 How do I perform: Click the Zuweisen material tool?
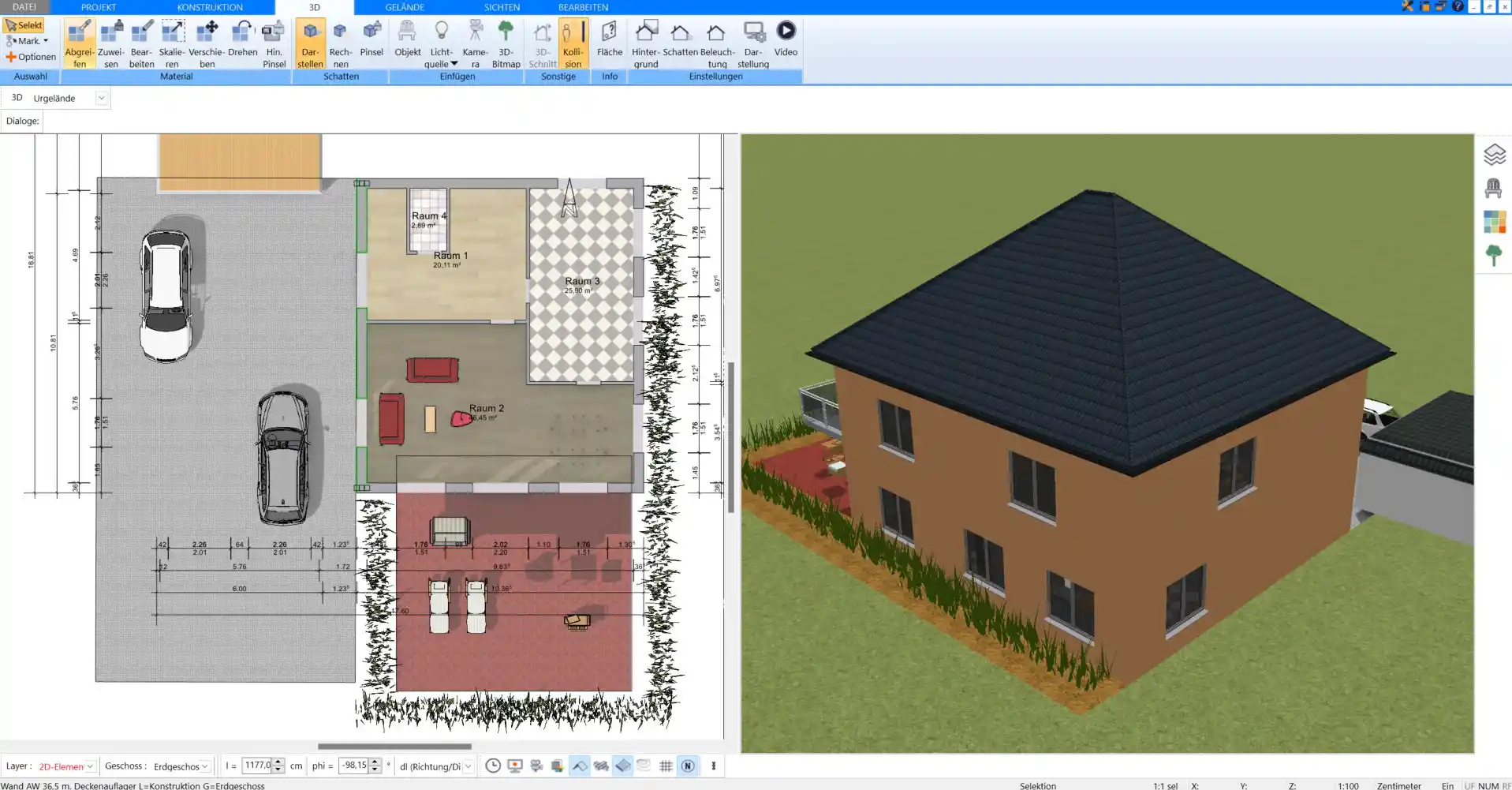tap(111, 43)
